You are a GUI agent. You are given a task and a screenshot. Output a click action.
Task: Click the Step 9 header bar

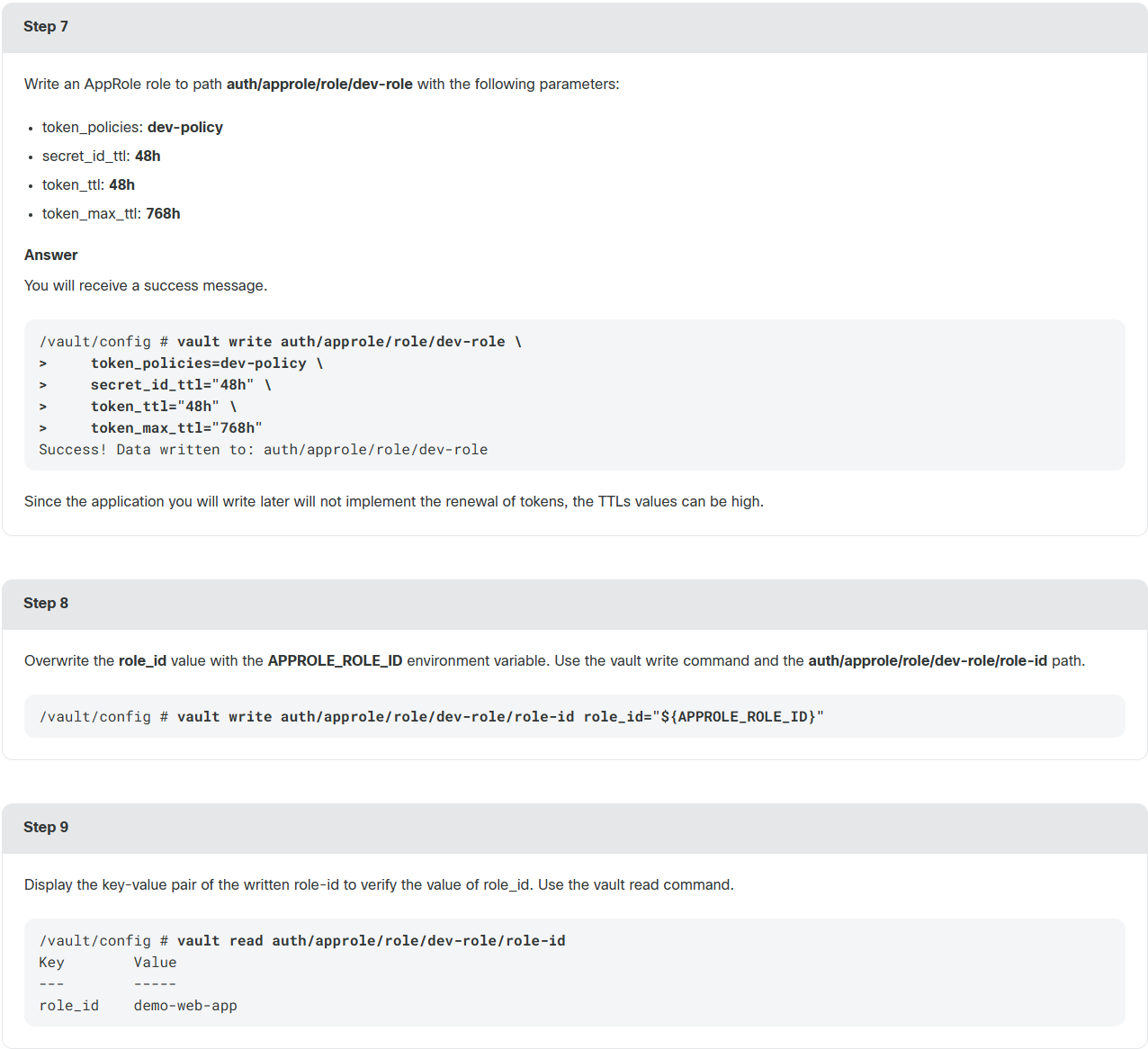point(574,828)
